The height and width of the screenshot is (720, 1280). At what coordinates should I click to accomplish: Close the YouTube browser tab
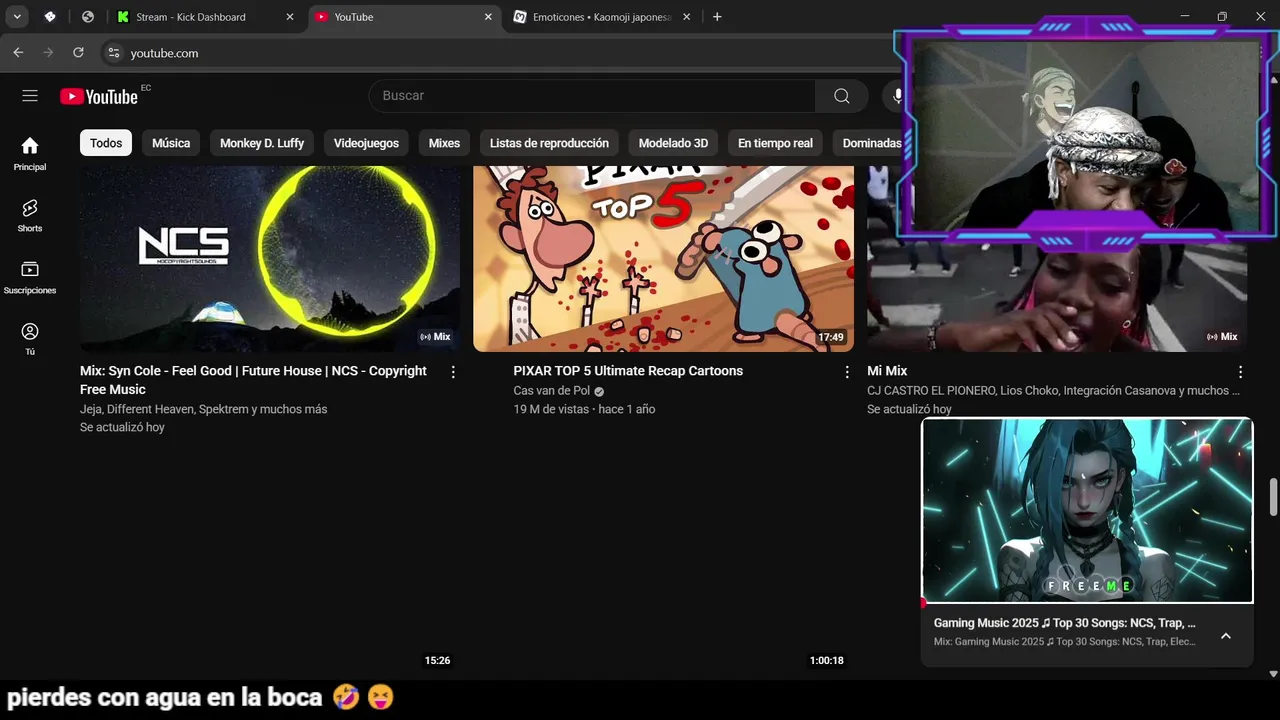click(x=488, y=17)
